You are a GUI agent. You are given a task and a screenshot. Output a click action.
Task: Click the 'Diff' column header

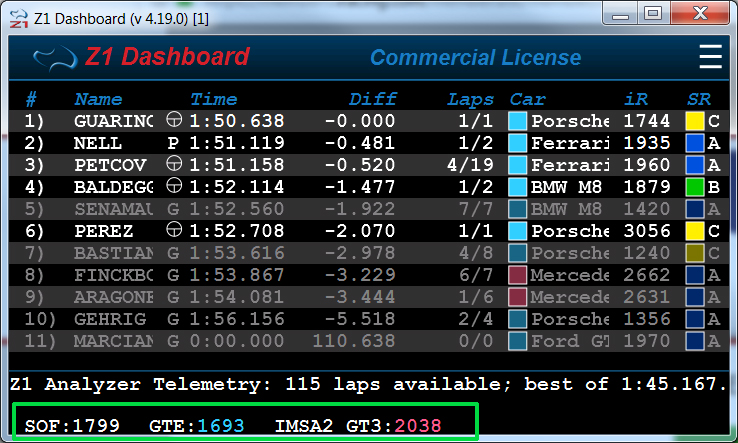coord(372,99)
